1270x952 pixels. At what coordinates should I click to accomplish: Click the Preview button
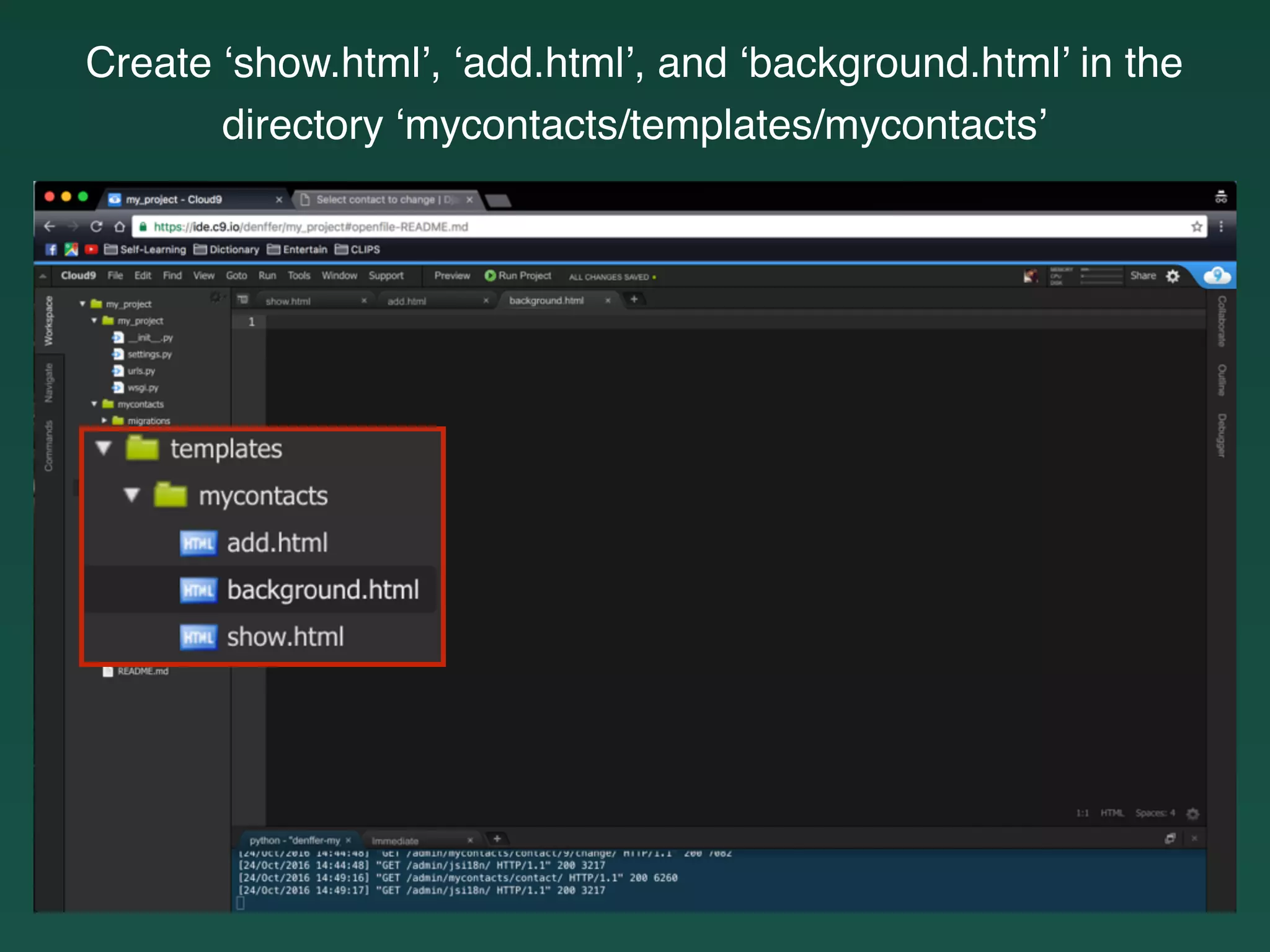(452, 276)
